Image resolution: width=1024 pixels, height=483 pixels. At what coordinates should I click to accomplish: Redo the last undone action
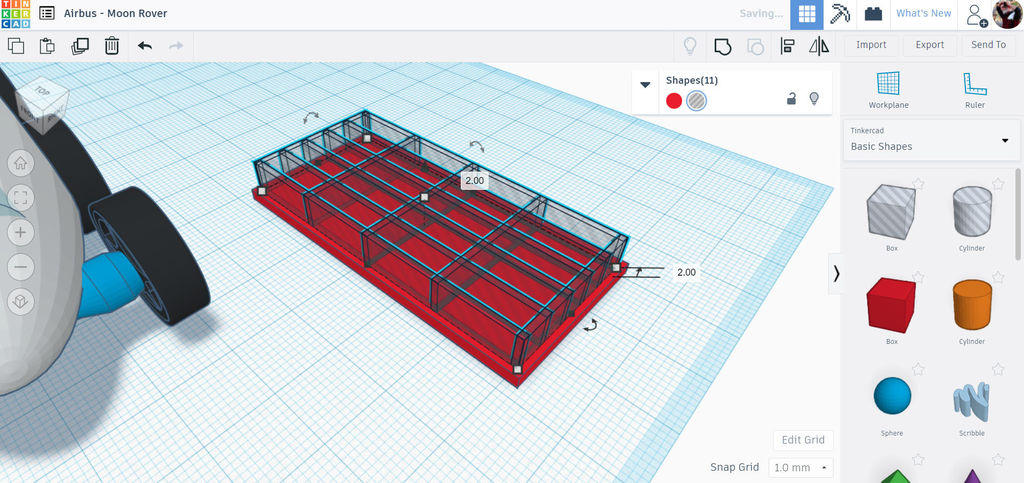(x=176, y=46)
